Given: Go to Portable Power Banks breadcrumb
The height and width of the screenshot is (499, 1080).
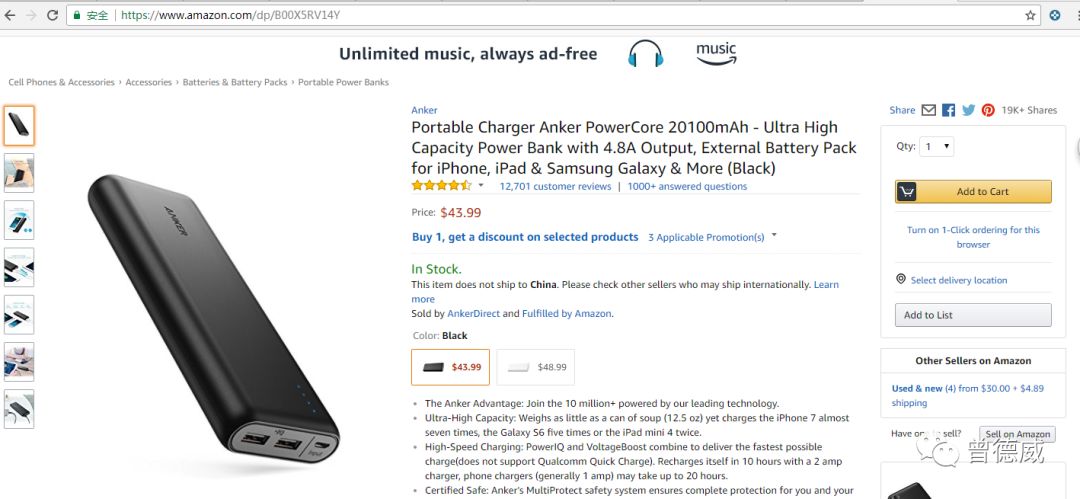Looking at the screenshot, I should (343, 82).
